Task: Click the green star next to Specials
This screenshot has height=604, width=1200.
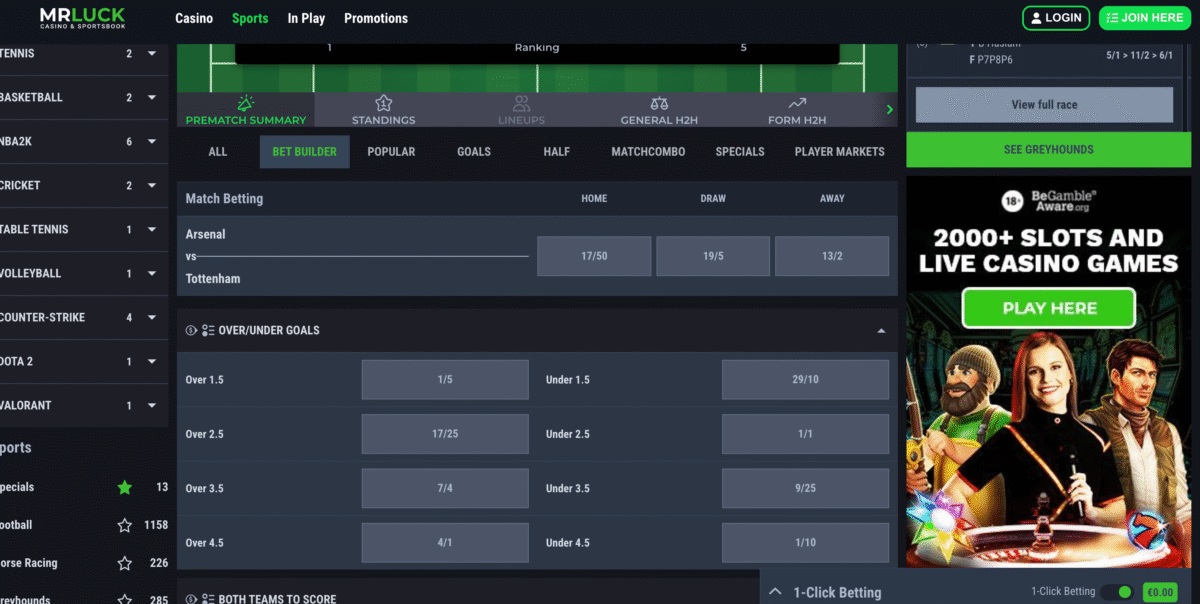Action: [125, 487]
